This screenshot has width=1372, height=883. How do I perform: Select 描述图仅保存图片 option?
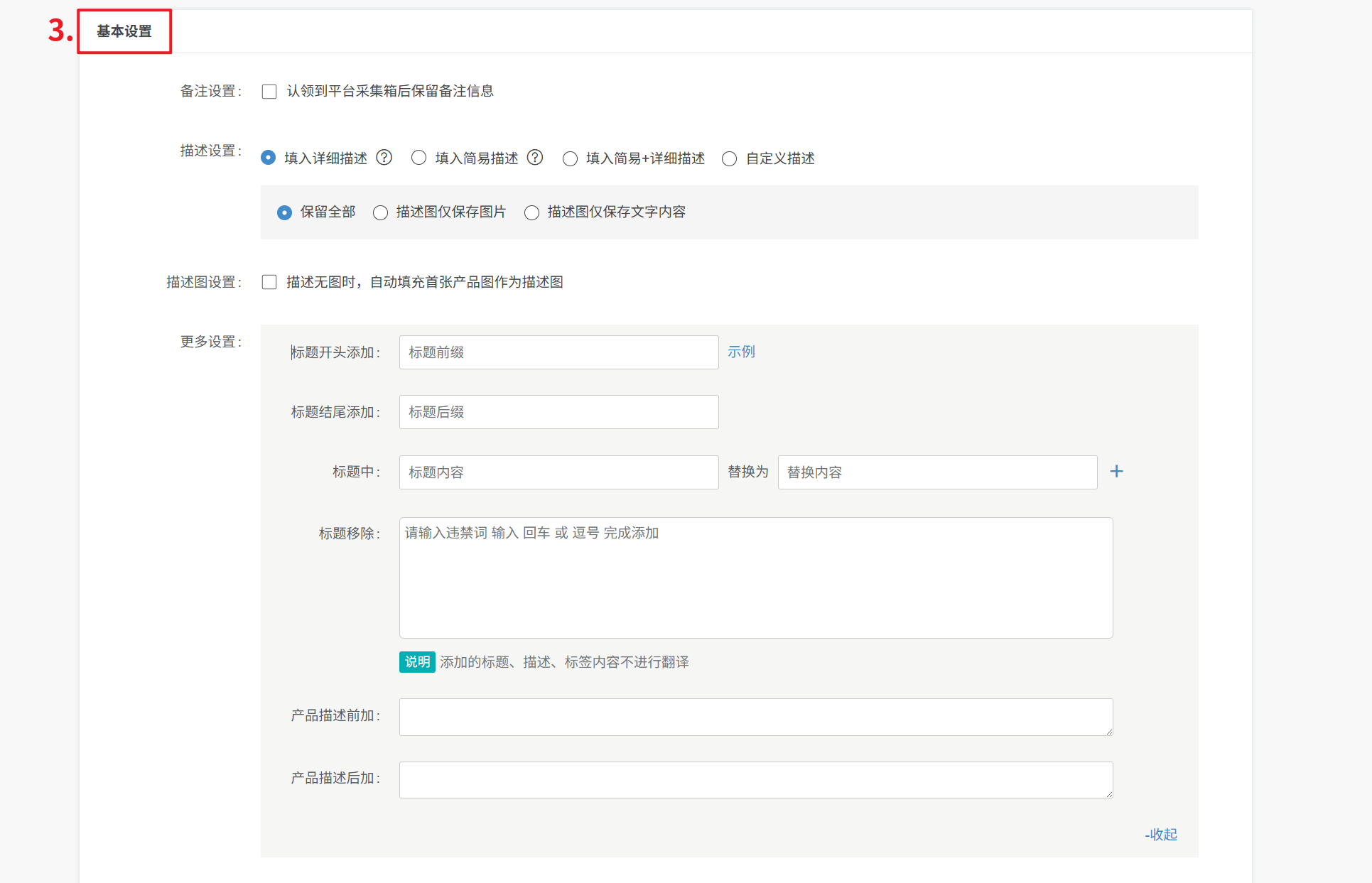point(381,212)
